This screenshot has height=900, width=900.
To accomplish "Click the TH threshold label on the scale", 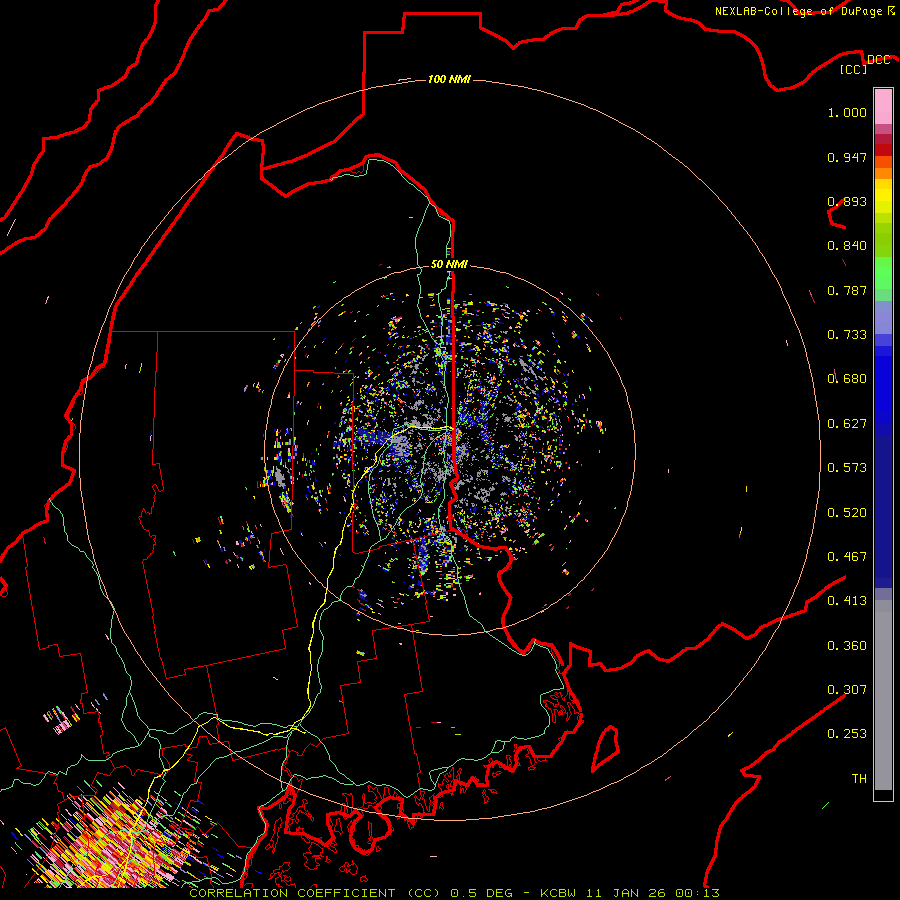I will pyautogui.click(x=859, y=779).
